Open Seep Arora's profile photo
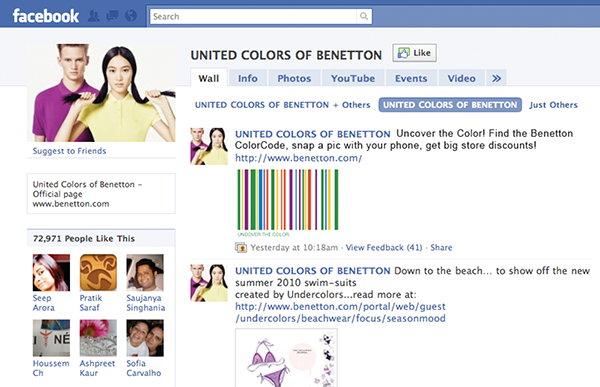The width and height of the screenshot is (600, 387). [x=51, y=273]
